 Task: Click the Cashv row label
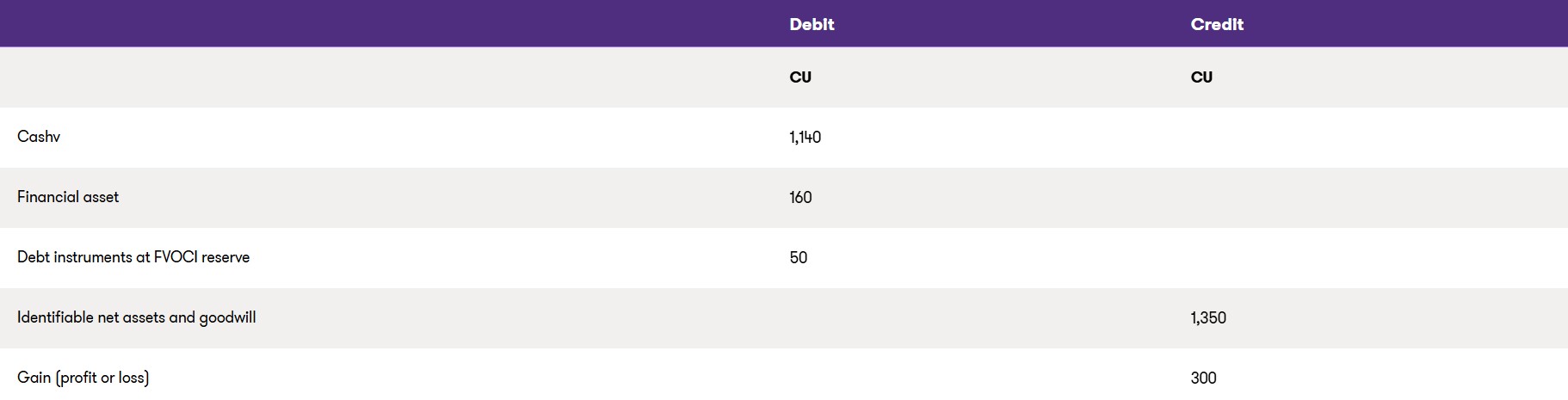[x=39, y=137]
